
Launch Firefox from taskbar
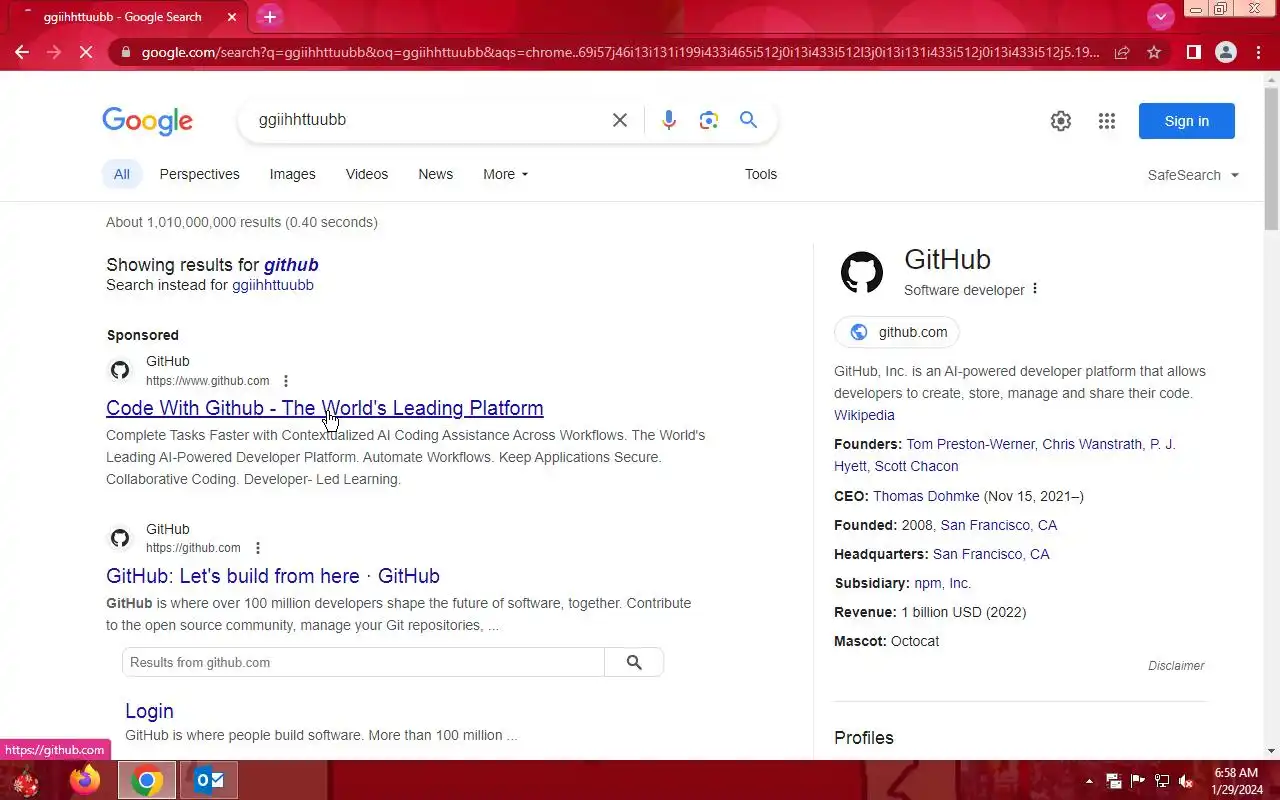[x=85, y=780]
